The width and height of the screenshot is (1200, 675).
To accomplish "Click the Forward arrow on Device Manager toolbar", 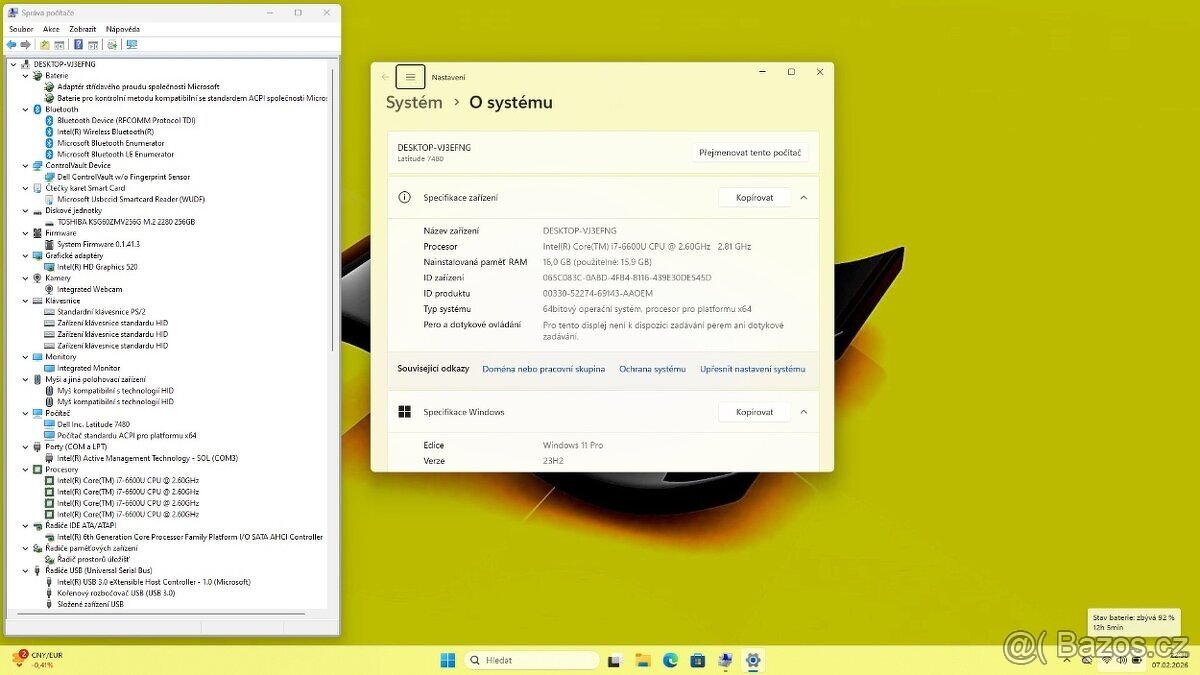I will click(x=25, y=44).
